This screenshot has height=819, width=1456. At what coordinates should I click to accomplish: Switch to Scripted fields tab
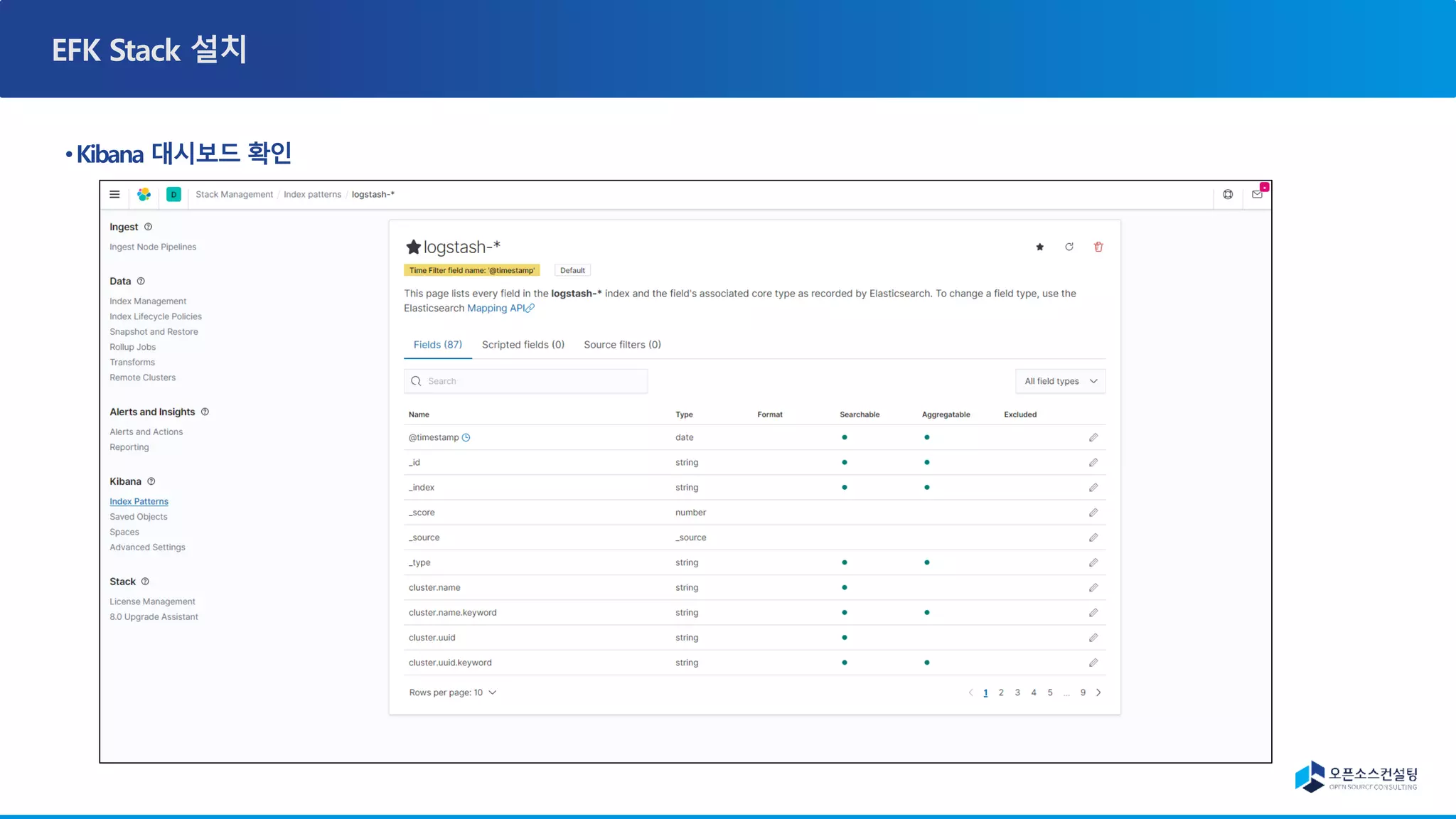pyautogui.click(x=523, y=345)
